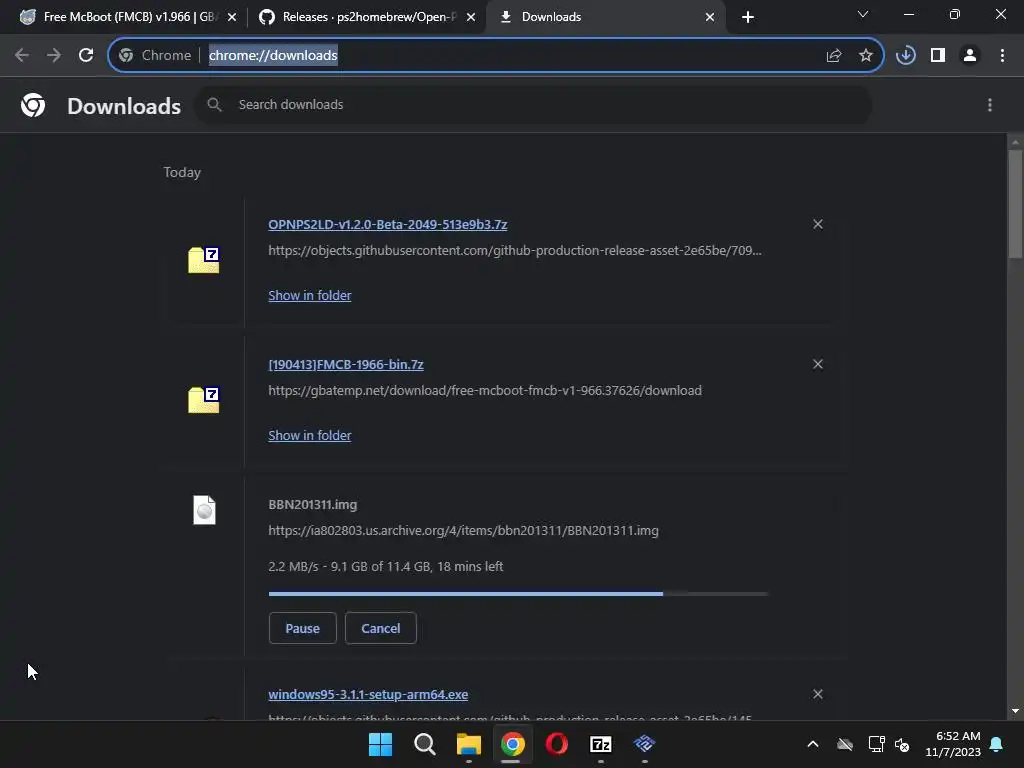This screenshot has width=1024, height=768.
Task: Show hidden system tray icons
Action: point(812,744)
